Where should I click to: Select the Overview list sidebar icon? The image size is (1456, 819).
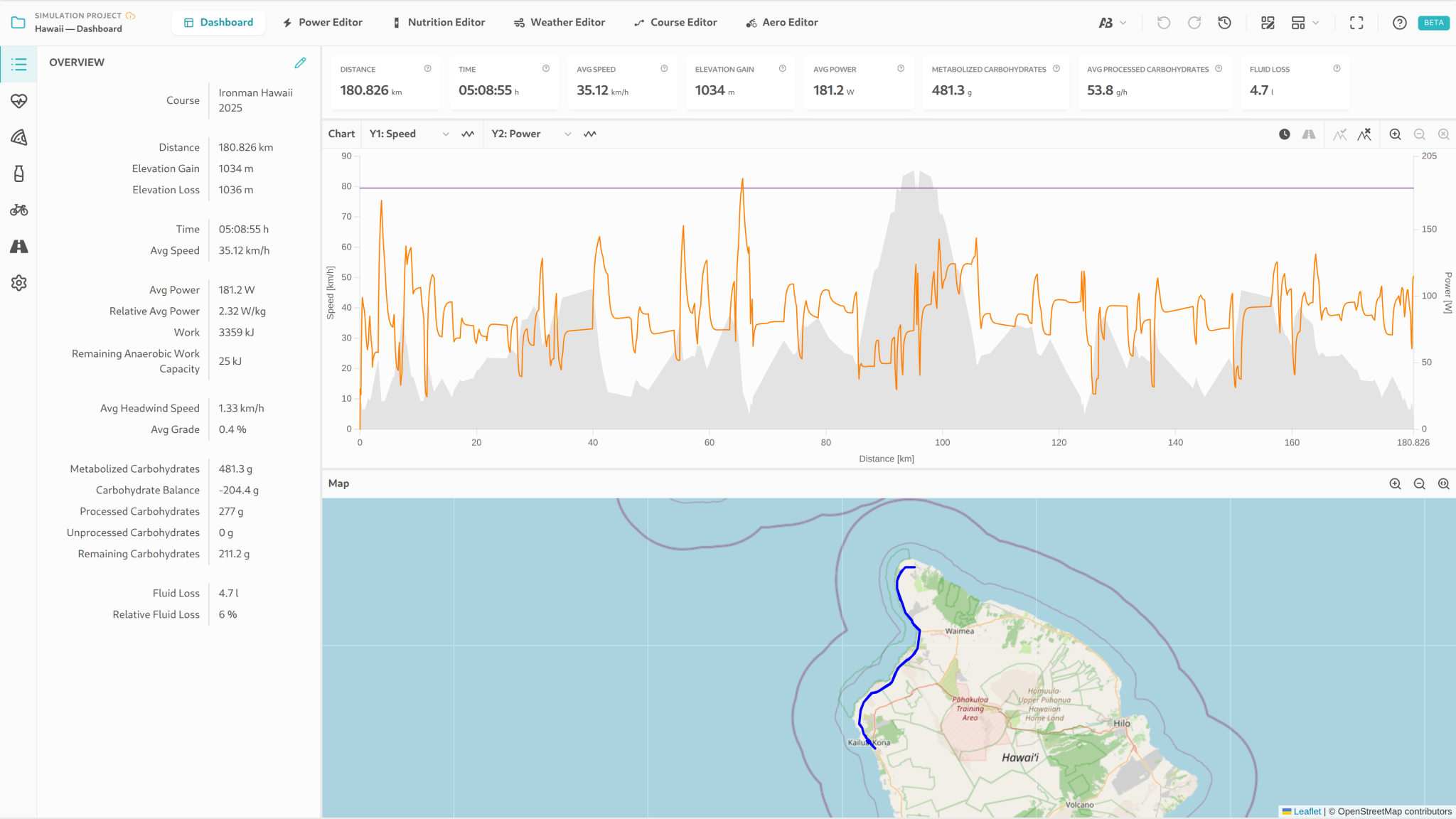pos(19,65)
